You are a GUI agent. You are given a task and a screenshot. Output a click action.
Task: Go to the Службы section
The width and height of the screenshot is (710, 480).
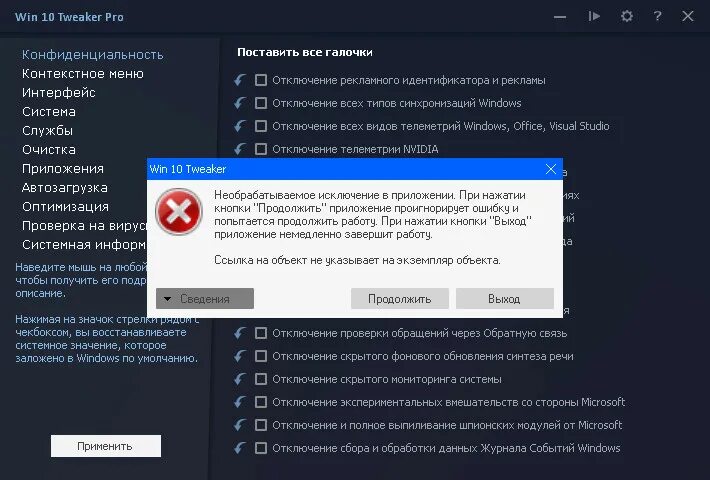(x=48, y=131)
